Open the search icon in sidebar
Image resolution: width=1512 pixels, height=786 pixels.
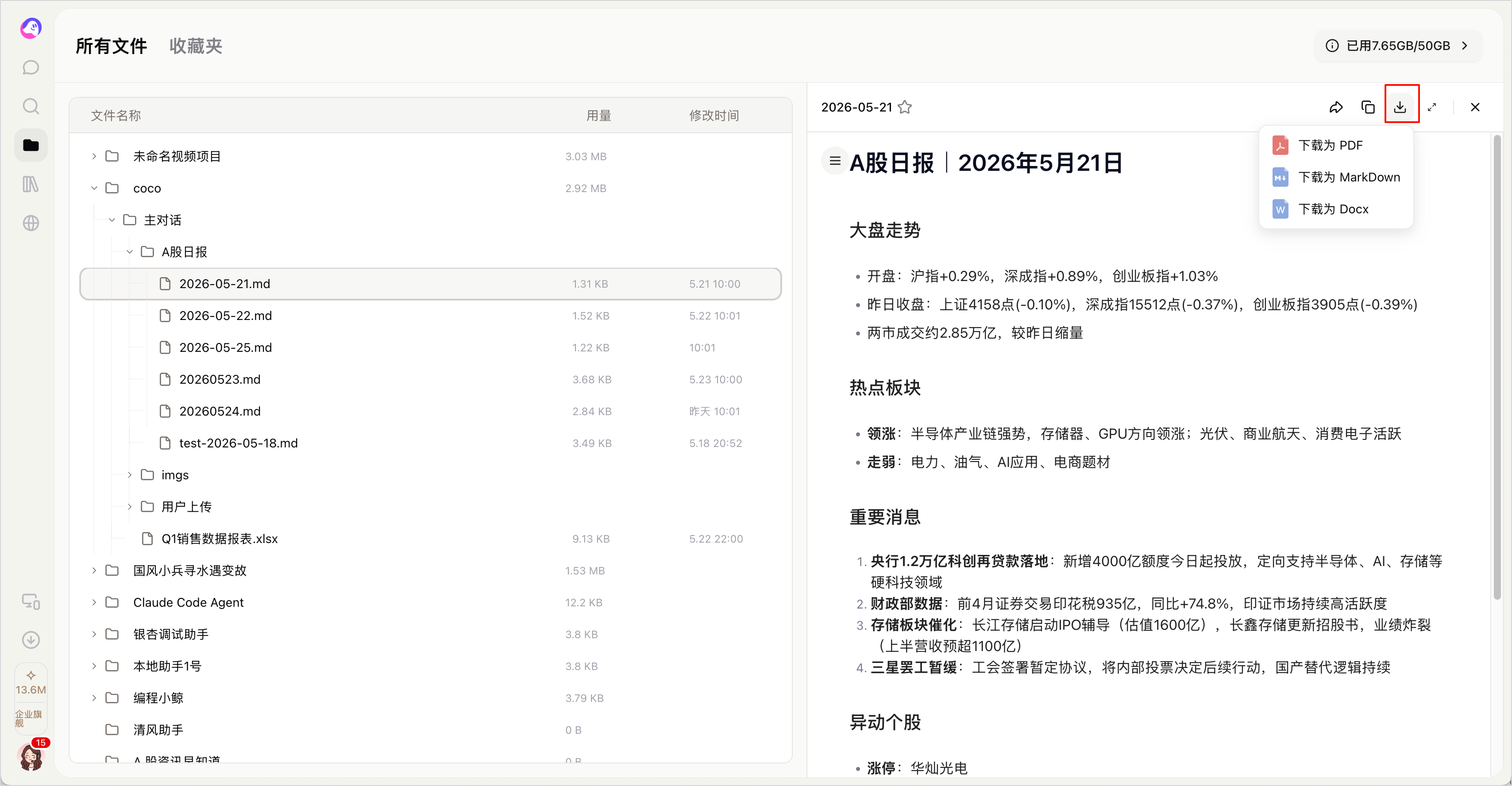click(31, 106)
